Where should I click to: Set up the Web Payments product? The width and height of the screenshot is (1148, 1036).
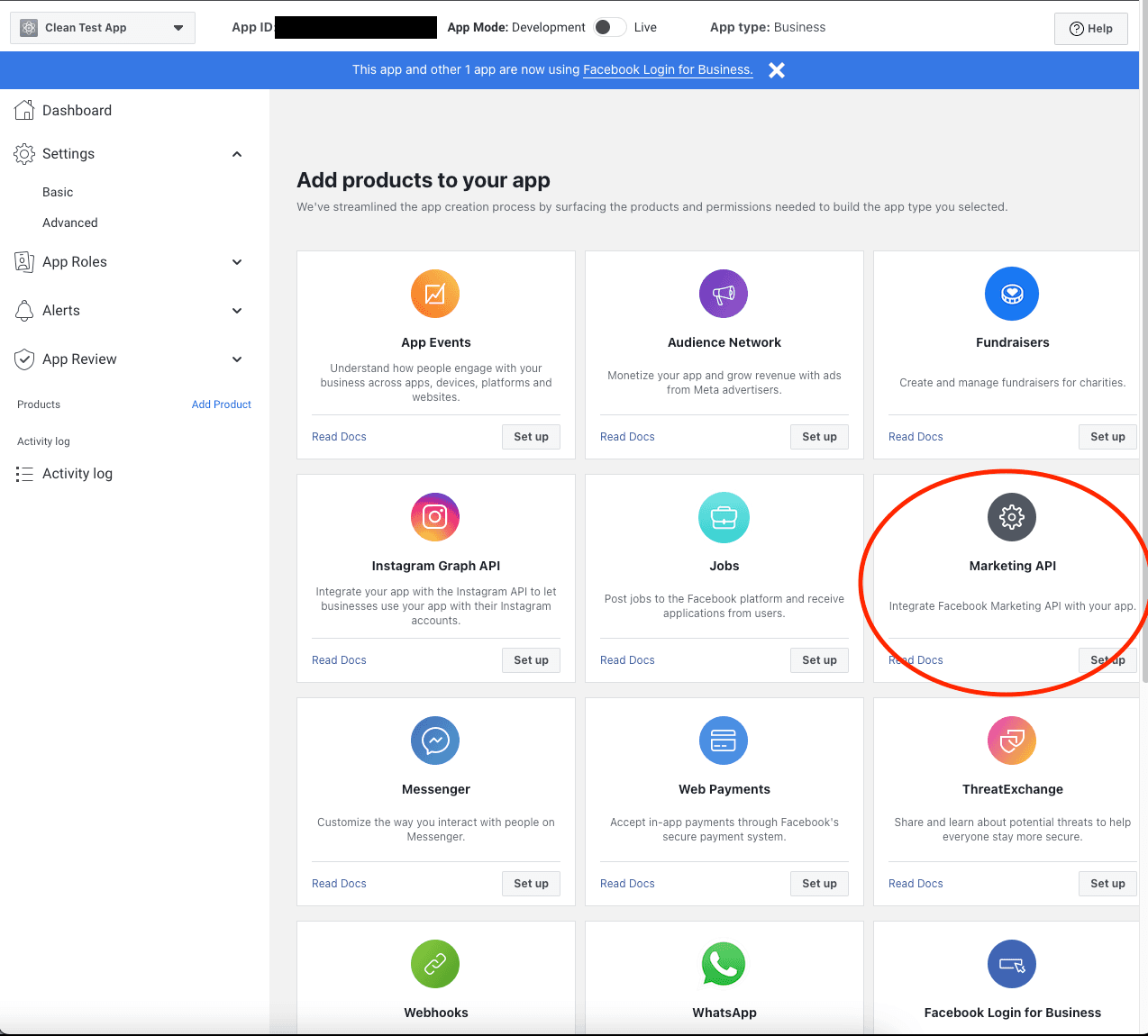pyautogui.click(x=819, y=884)
